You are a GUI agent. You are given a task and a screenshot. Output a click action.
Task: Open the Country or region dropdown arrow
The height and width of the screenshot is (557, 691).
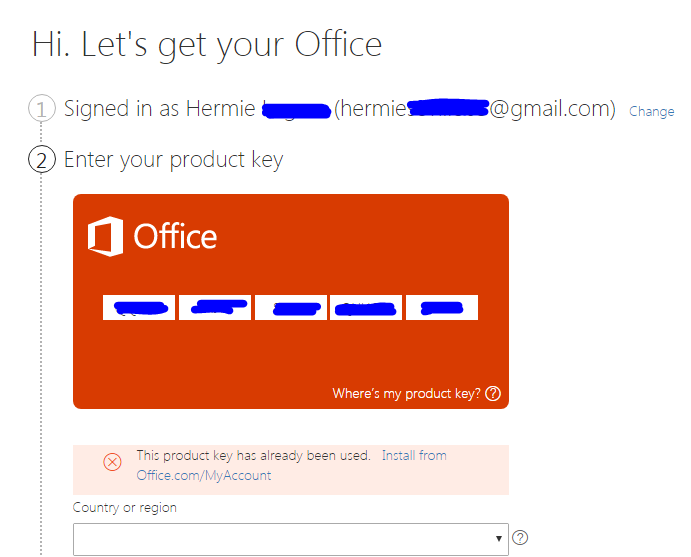tap(498, 538)
